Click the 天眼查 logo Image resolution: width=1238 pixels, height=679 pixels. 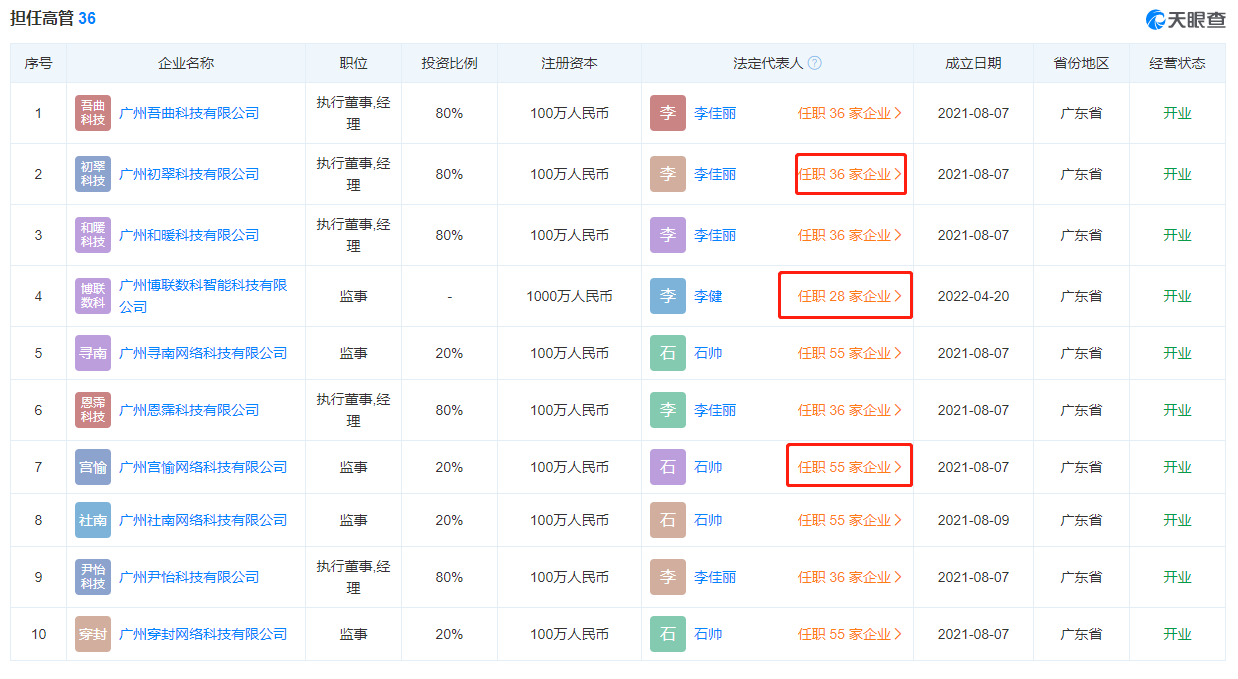pyautogui.click(x=1185, y=19)
